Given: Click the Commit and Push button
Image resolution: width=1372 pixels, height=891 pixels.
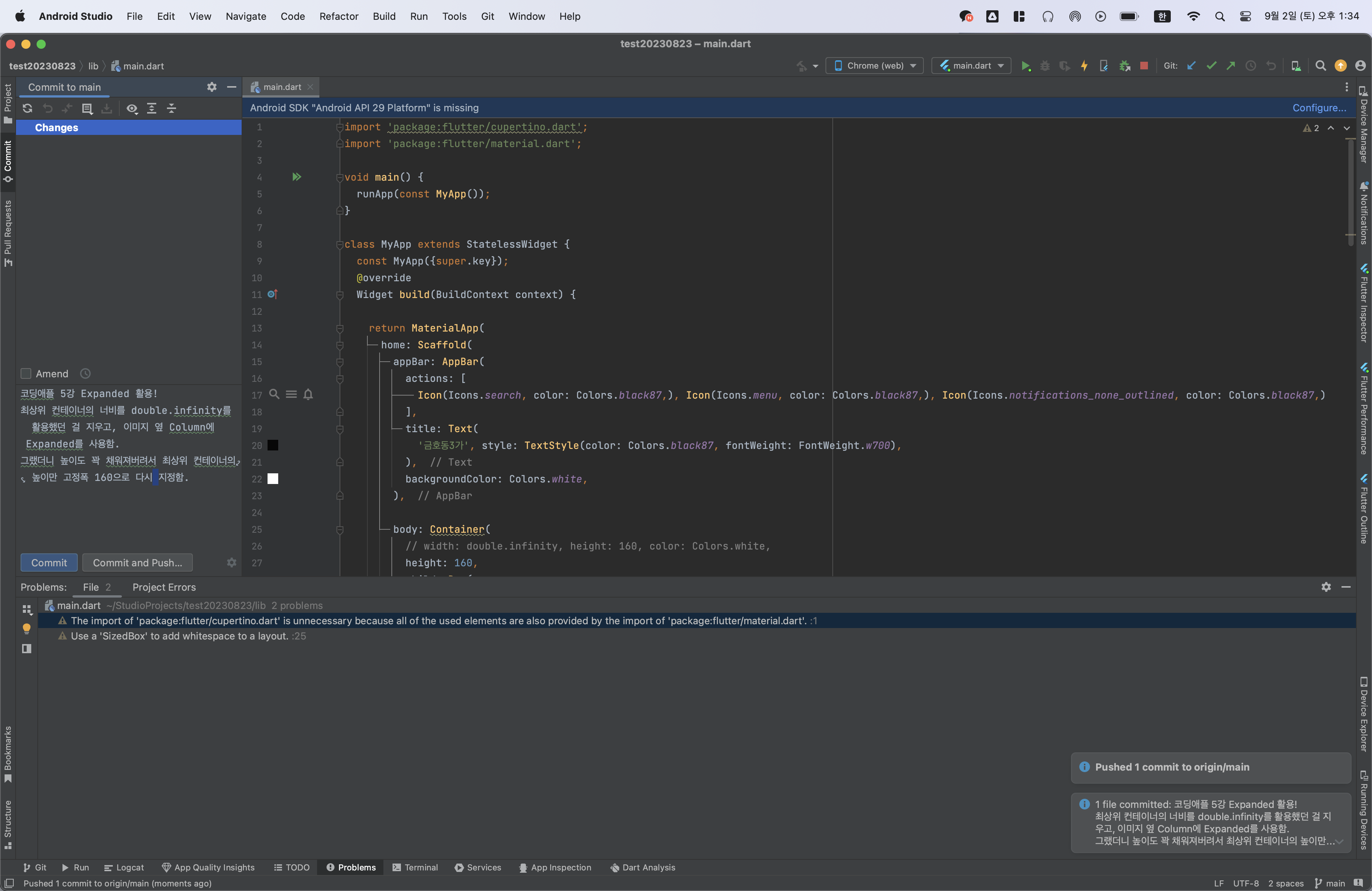Looking at the screenshot, I should [137, 562].
